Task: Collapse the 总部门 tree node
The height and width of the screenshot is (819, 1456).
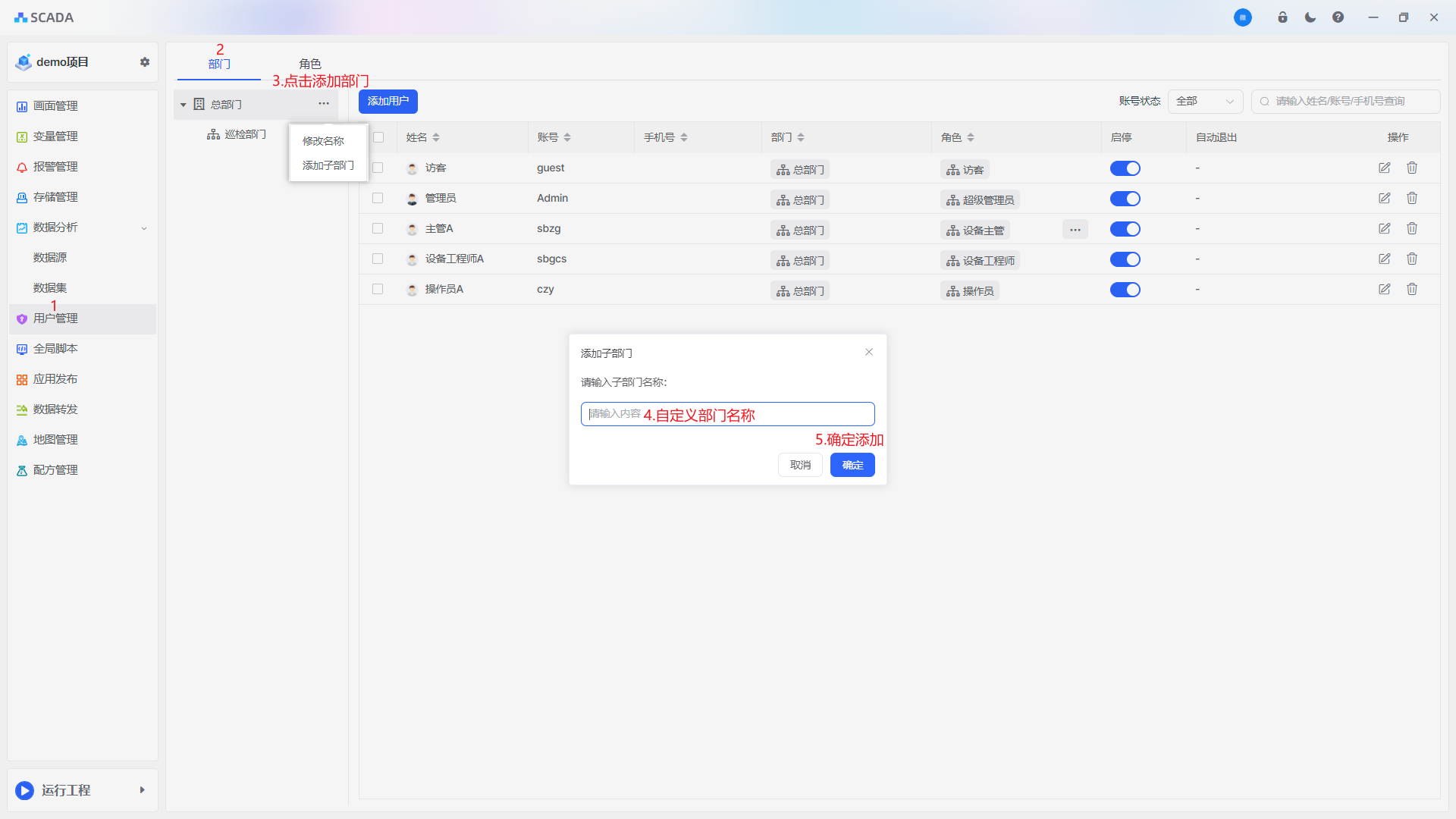Action: click(183, 105)
